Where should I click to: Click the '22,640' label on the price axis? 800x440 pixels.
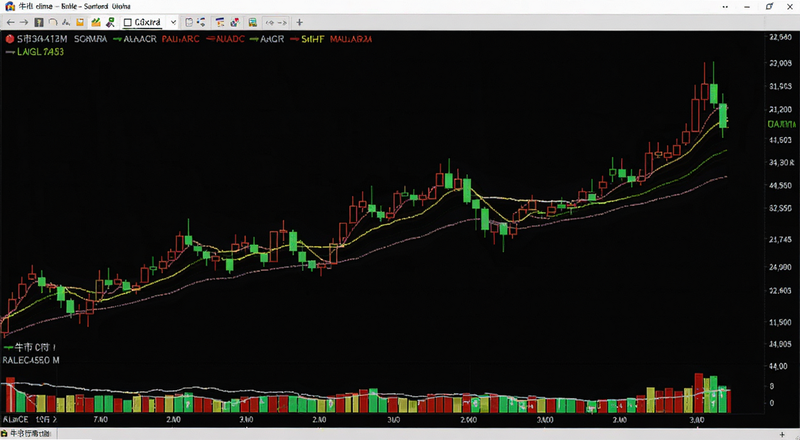pos(780,37)
